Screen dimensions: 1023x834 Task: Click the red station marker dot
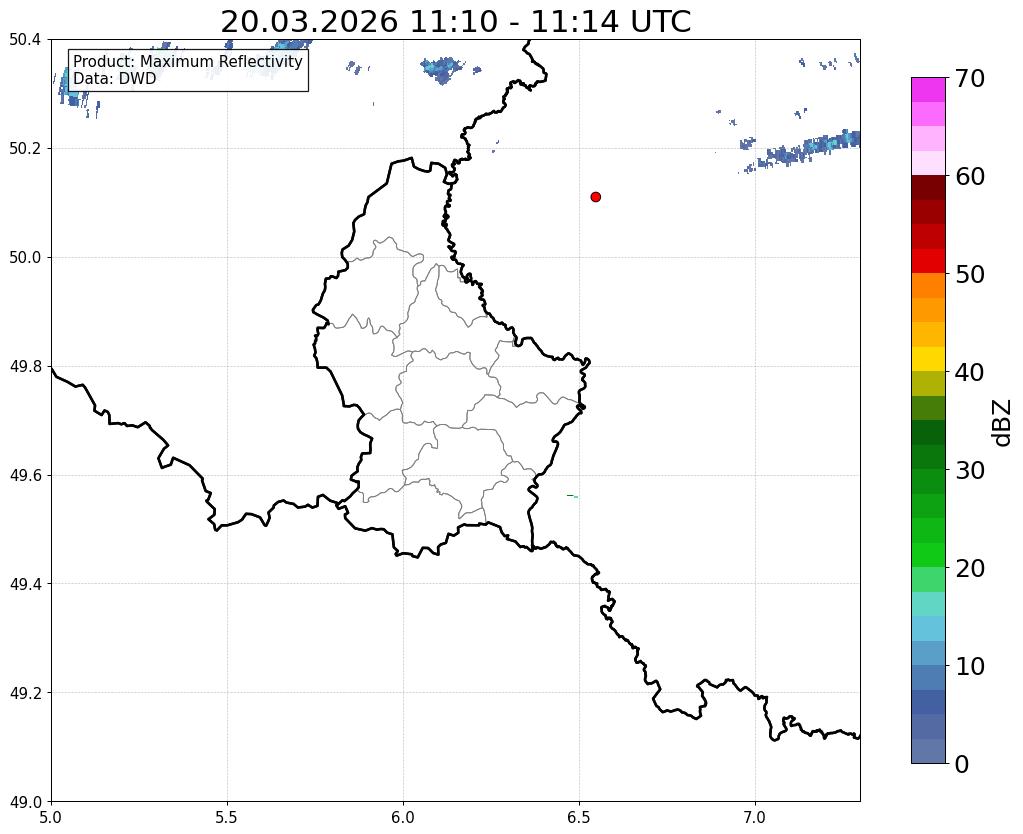595,197
